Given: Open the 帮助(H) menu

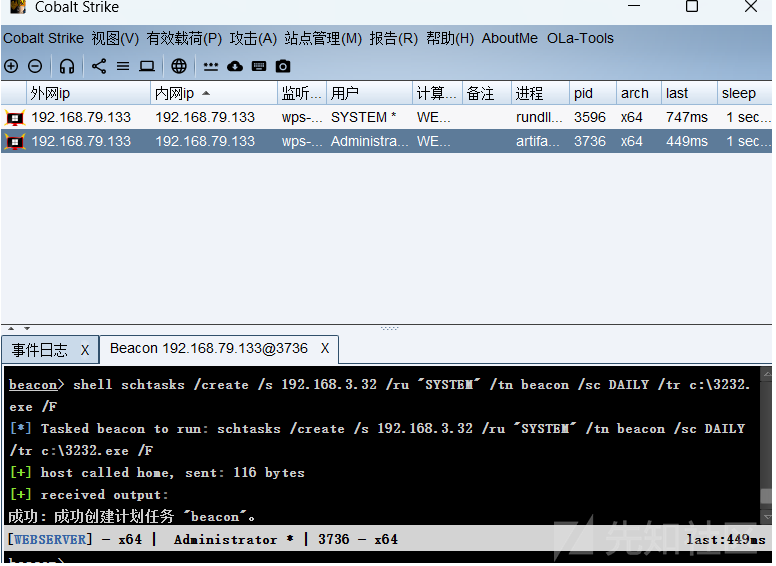Looking at the screenshot, I should click(450, 38).
